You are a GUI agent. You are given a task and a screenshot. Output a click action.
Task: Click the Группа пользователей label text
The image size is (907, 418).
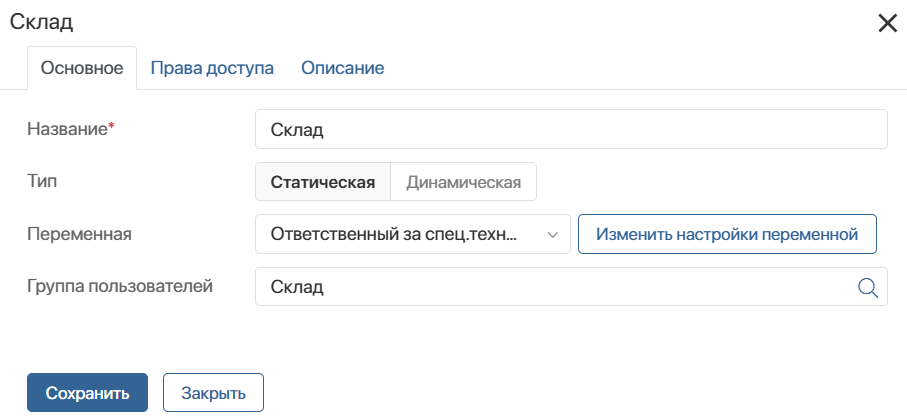(x=120, y=286)
